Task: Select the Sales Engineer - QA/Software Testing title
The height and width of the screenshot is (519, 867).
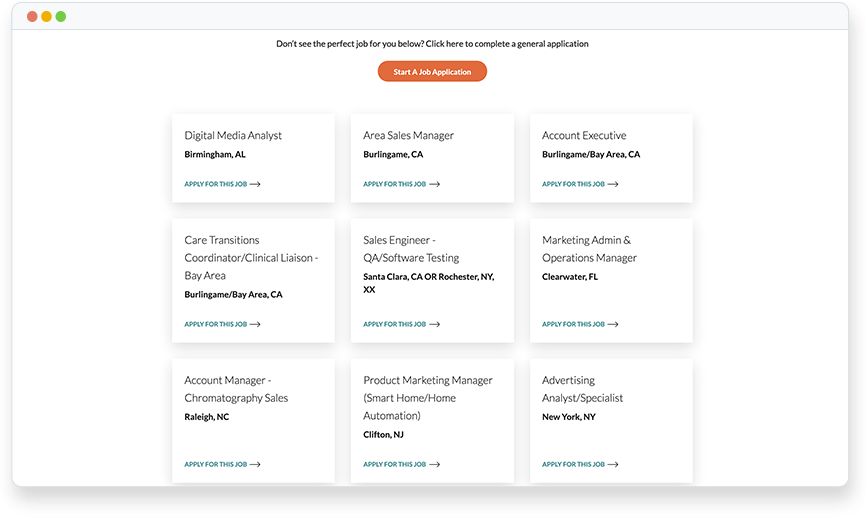Action: coord(411,249)
